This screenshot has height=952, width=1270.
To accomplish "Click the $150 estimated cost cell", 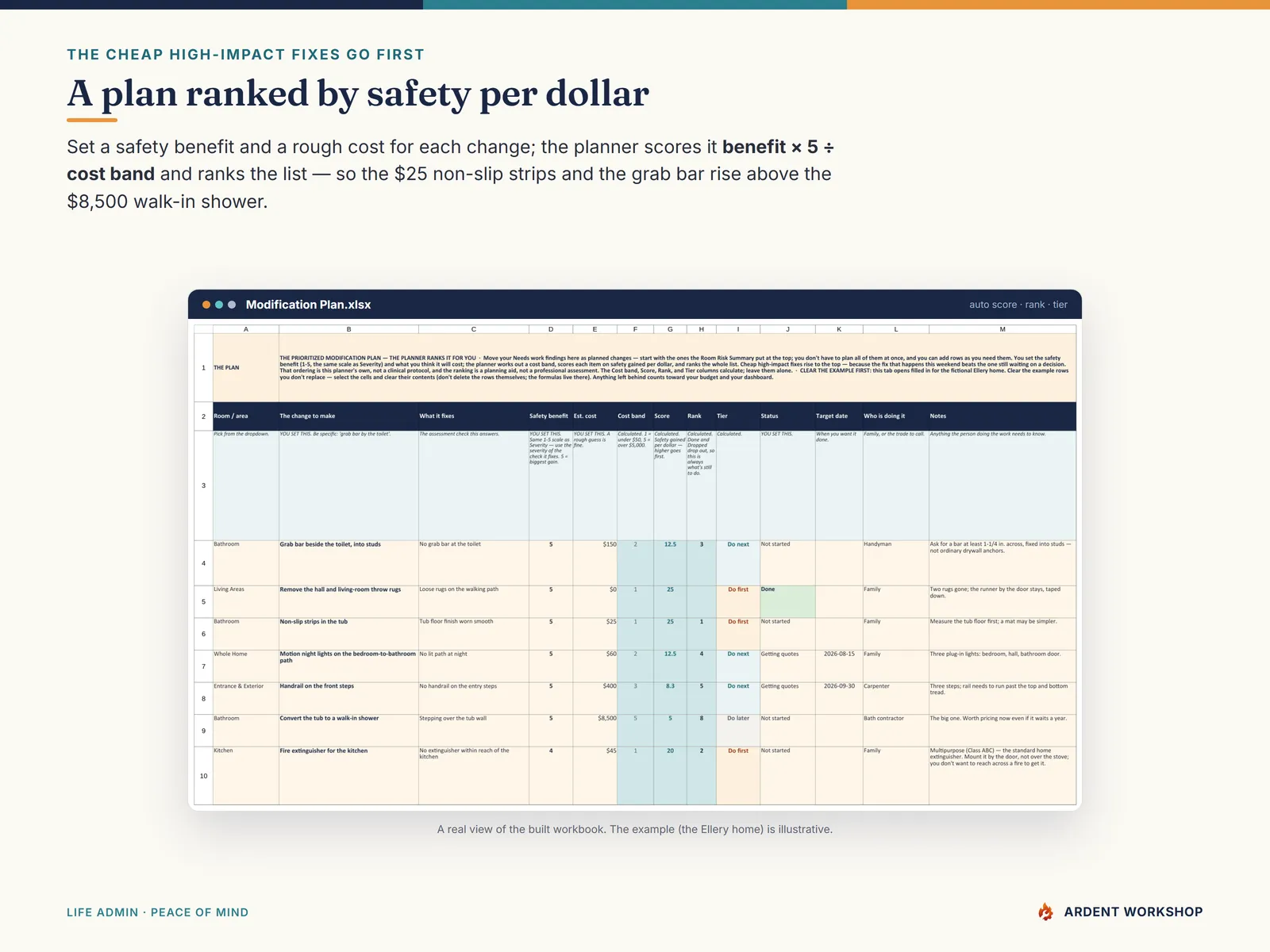I will tap(595, 563).
